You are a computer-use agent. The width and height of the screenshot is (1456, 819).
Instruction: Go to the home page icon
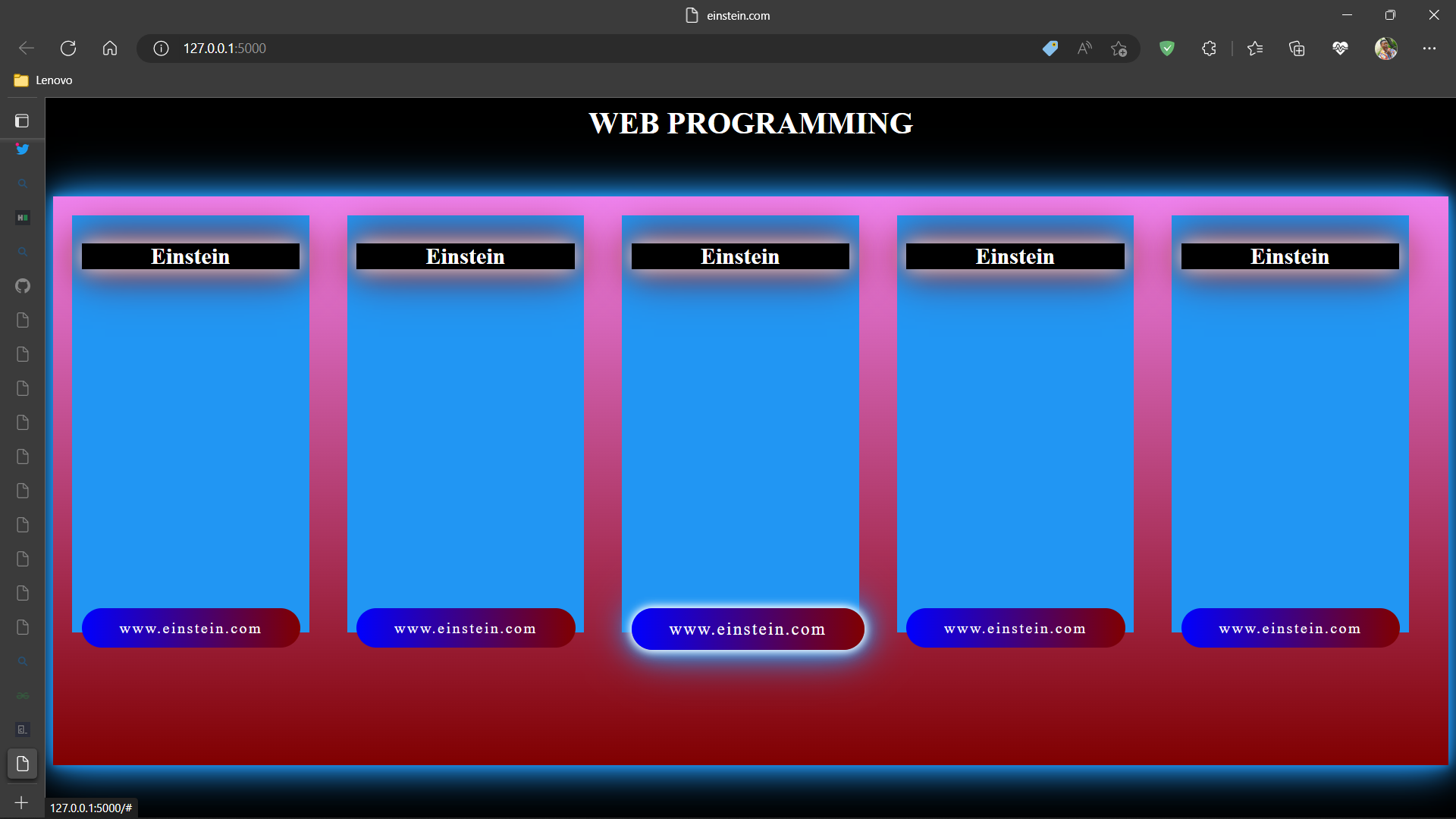[x=110, y=49]
